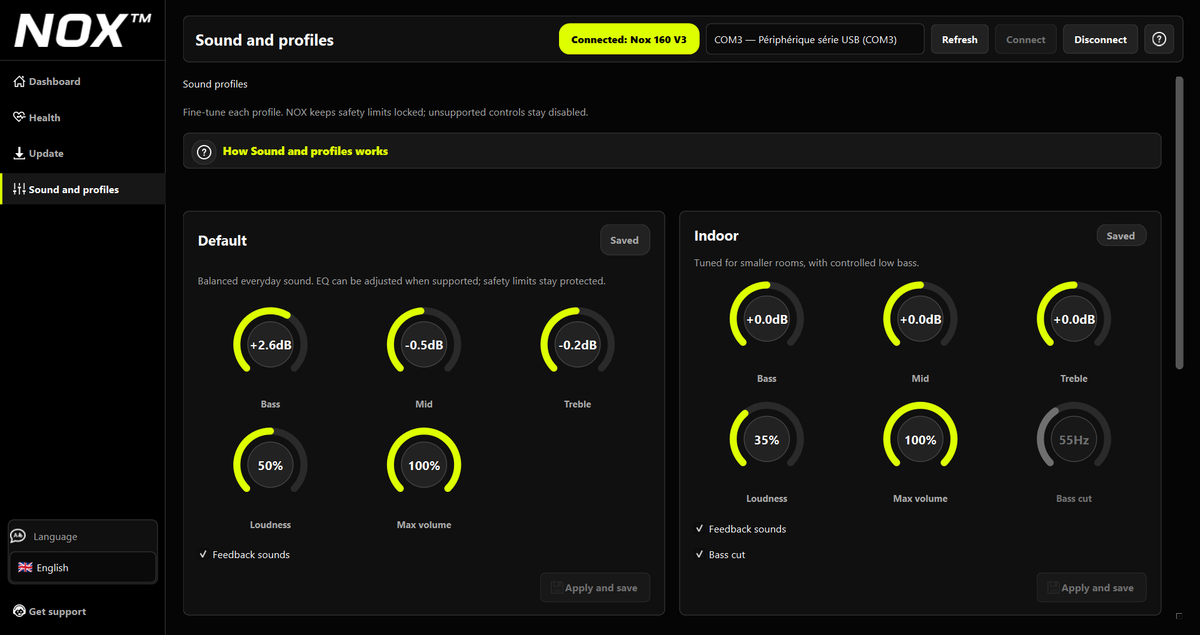
Task: Click the Default profile Loudness knob at 50%
Action: pyautogui.click(x=270, y=465)
